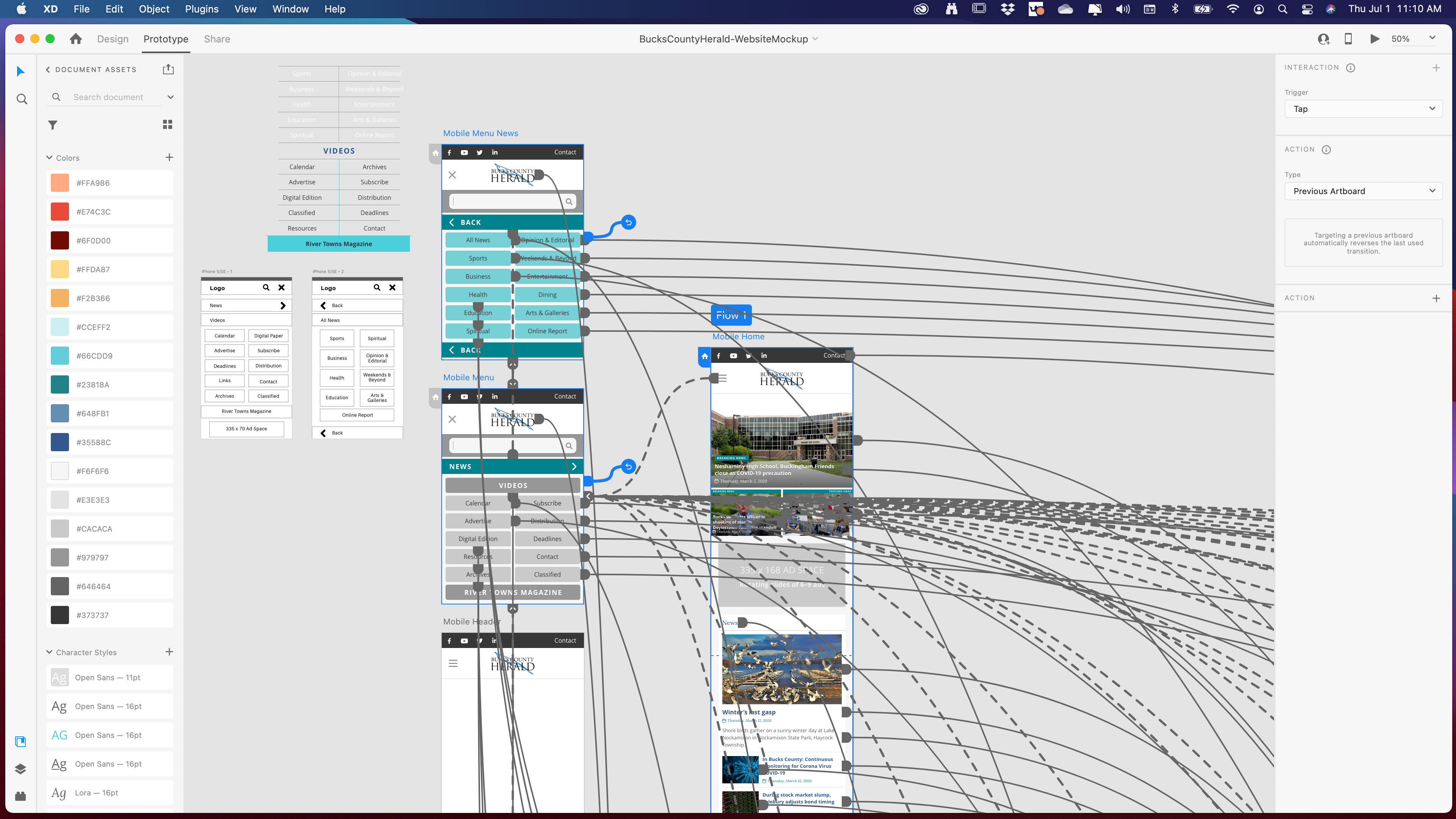The height and width of the screenshot is (819, 1456).
Task: Add a new character style
Action: 169,652
